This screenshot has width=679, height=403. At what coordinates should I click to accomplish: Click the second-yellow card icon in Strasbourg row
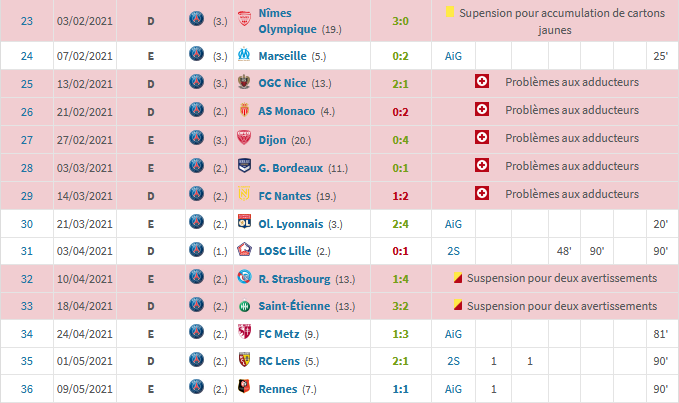458,277
